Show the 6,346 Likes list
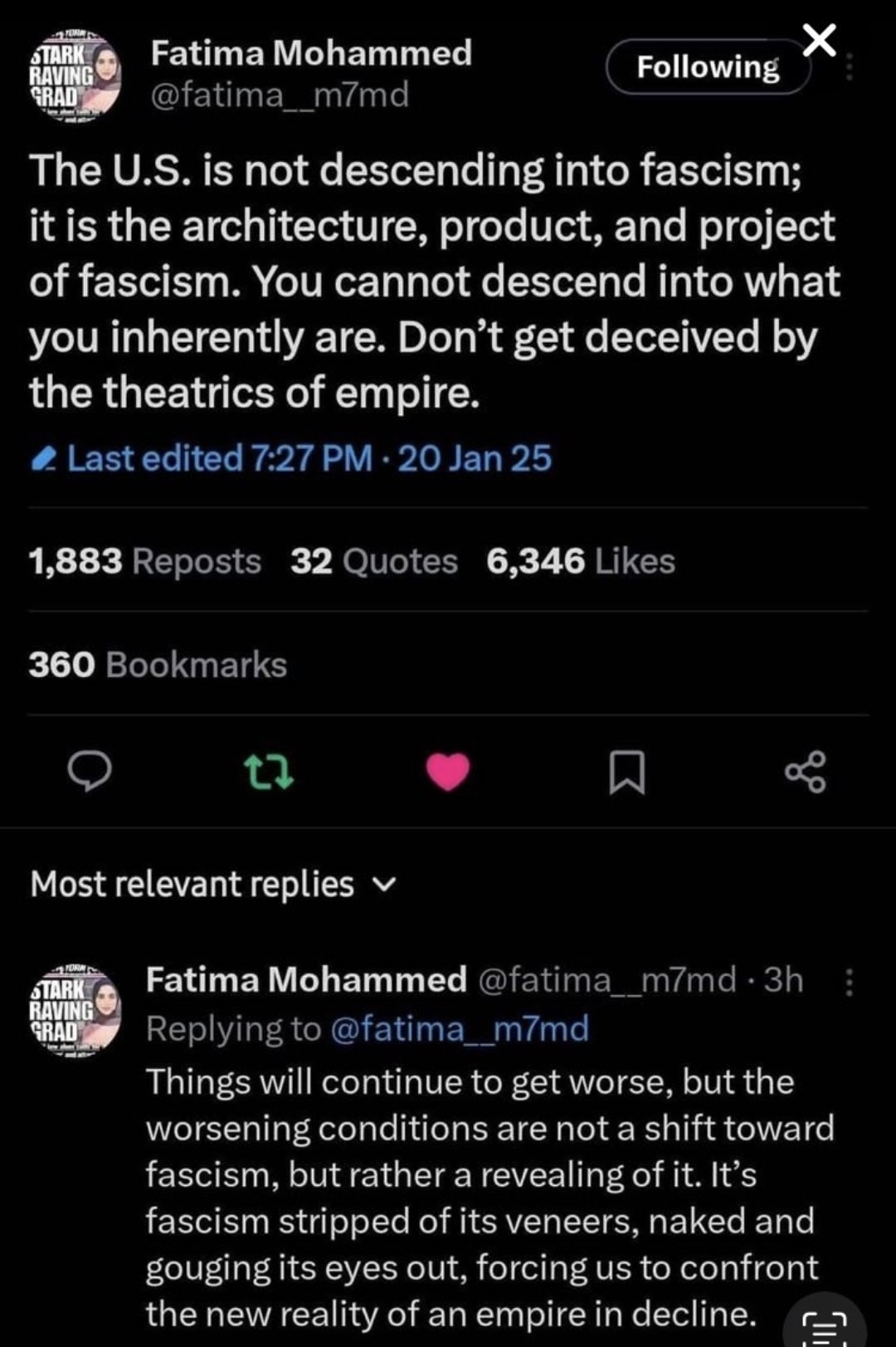Image resolution: width=896 pixels, height=1347 pixels. click(581, 562)
